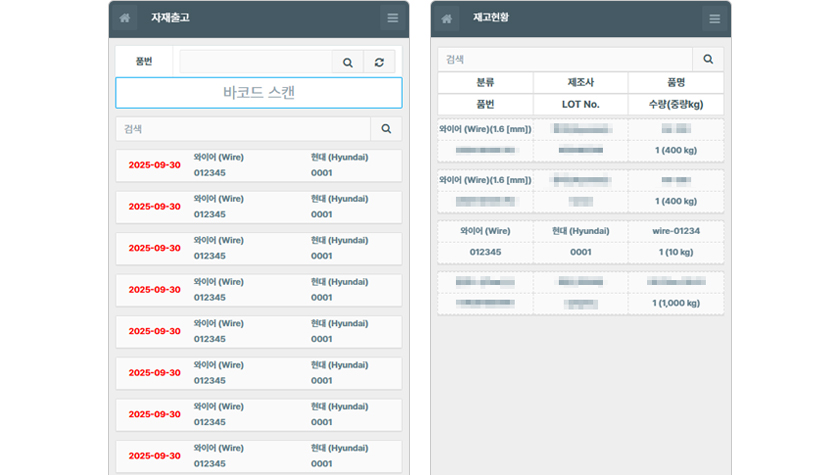Click the 재고현황 header title
Viewport: 840px width, 475px height.
(491, 18)
